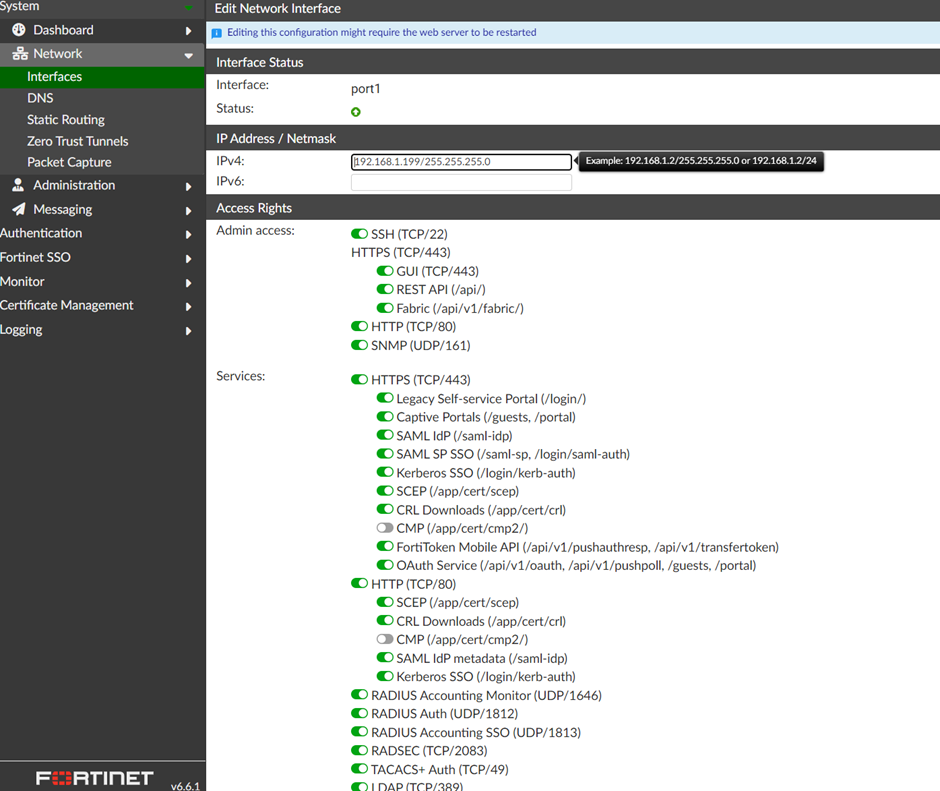This screenshot has height=791, width=940.
Task: Enable CMP under HTTP services
Action: [x=385, y=639]
